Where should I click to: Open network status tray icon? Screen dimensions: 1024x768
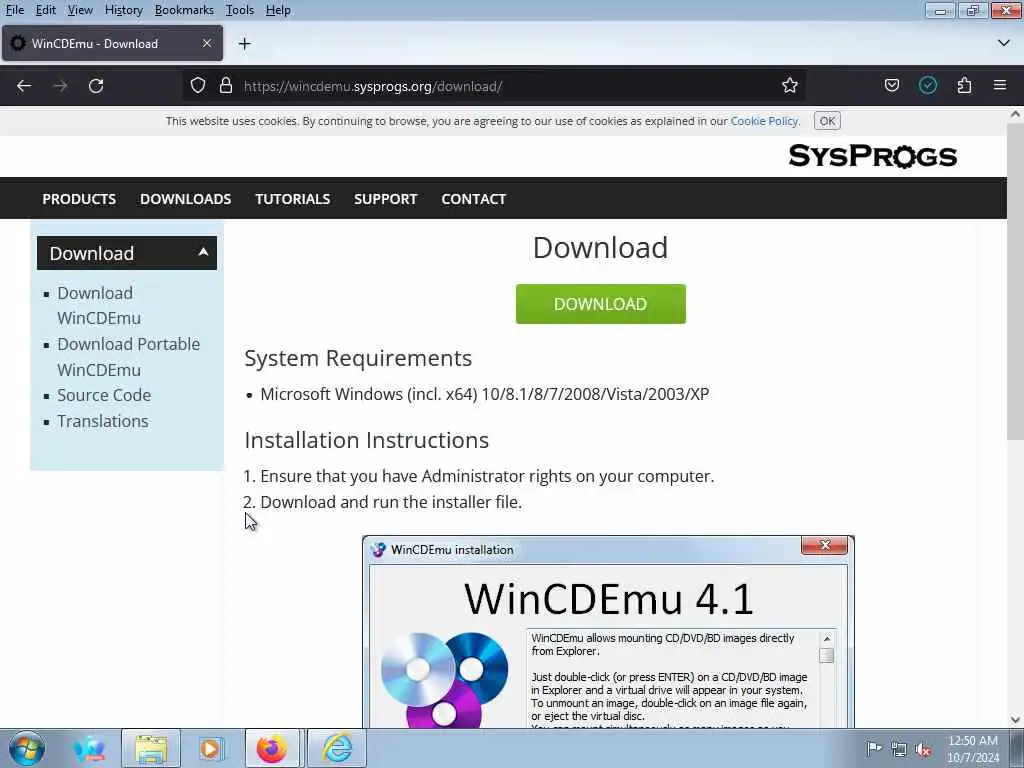[899, 749]
